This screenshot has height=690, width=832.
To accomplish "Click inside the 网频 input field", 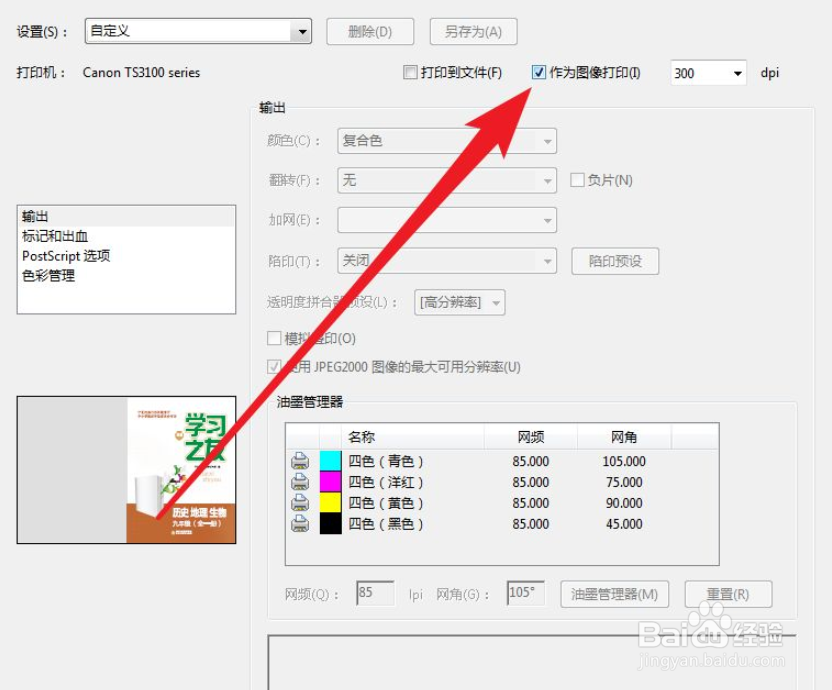I will (374, 593).
